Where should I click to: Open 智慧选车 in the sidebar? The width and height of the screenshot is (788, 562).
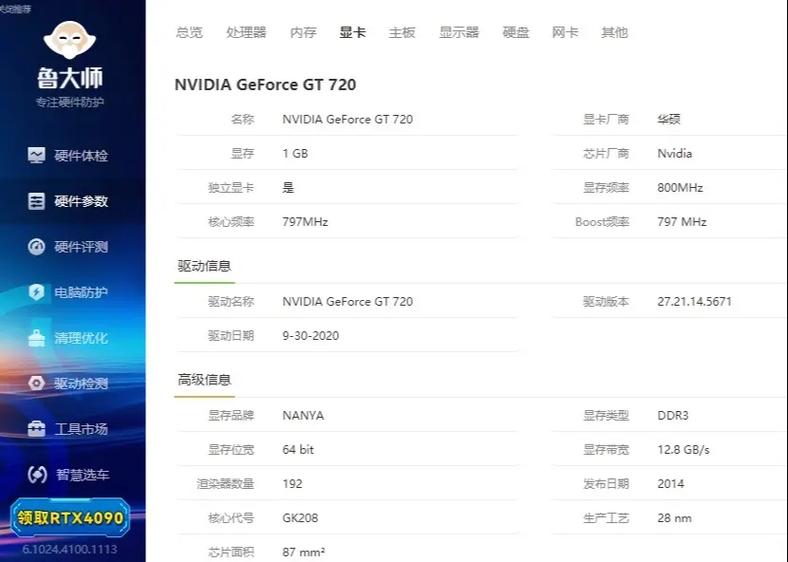[68, 475]
